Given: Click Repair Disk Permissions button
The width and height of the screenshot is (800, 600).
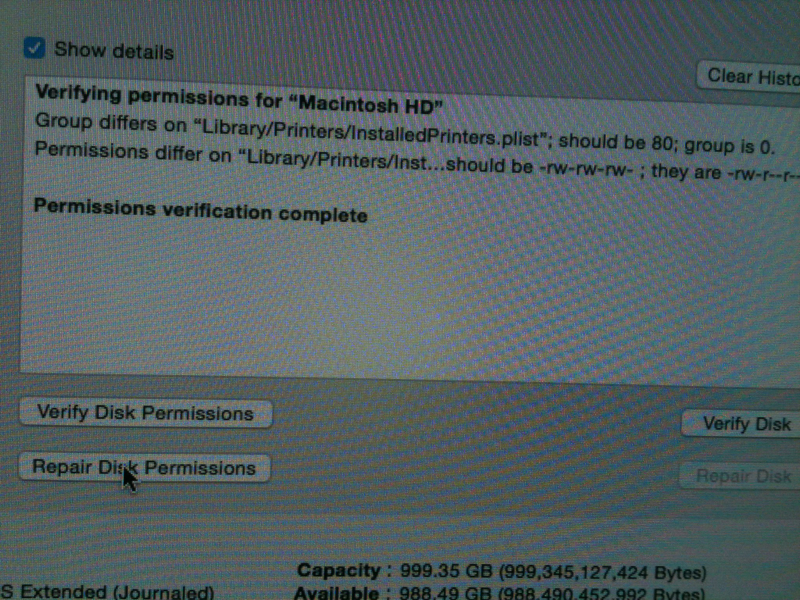Looking at the screenshot, I should 144,467.
